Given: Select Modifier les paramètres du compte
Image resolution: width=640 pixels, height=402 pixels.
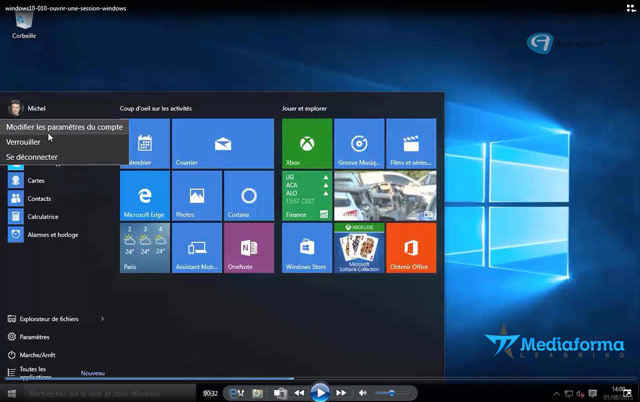Looking at the screenshot, I should pos(64,127).
